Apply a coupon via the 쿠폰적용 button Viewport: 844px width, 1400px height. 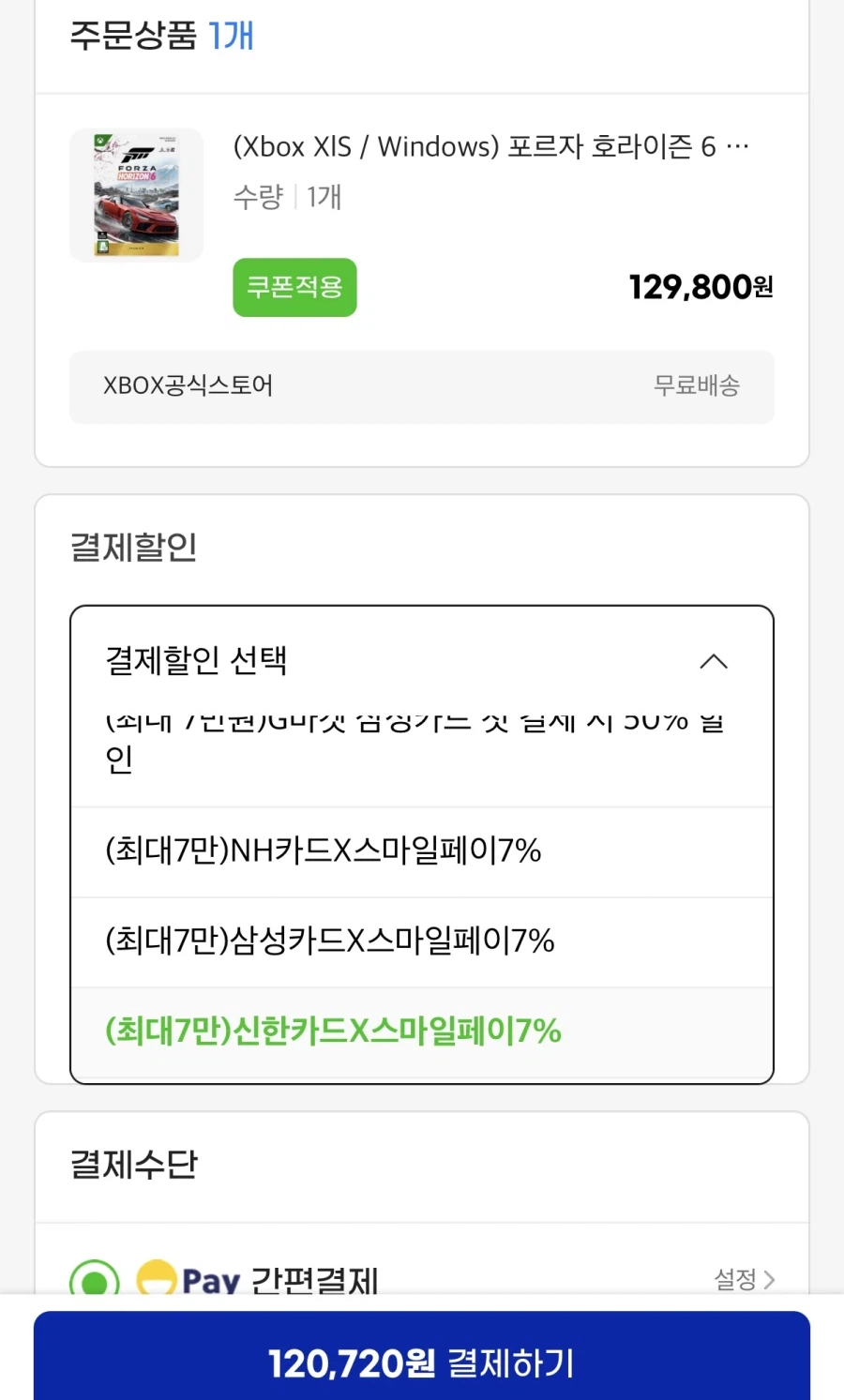[x=294, y=288]
